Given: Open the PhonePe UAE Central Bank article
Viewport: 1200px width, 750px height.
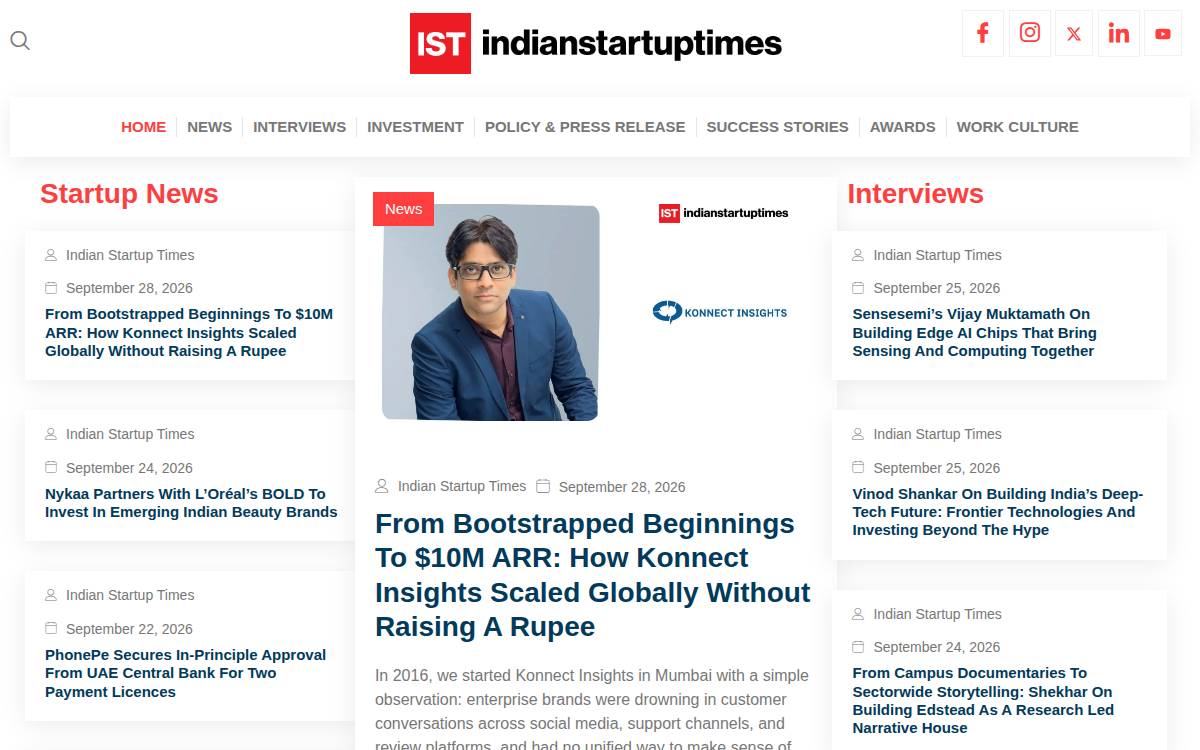Looking at the screenshot, I should [186, 673].
